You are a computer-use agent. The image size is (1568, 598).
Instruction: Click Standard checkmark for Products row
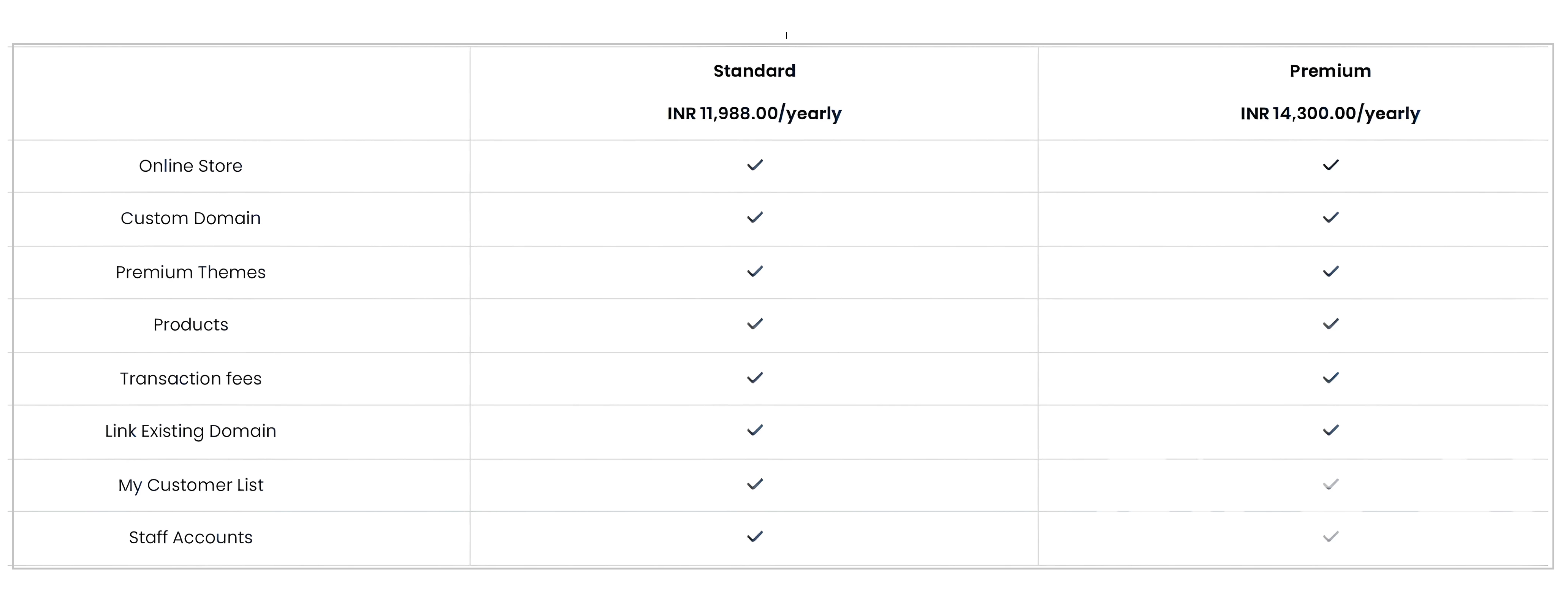(755, 324)
